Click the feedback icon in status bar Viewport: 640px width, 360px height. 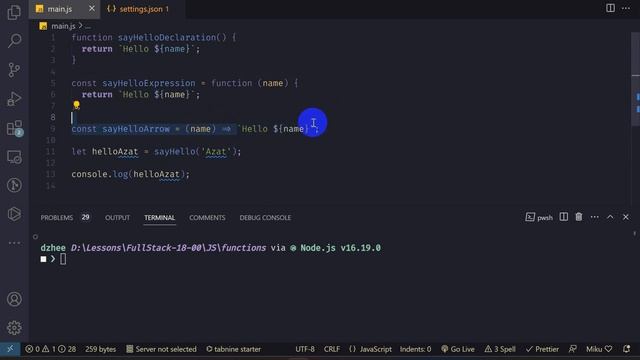tap(573, 349)
